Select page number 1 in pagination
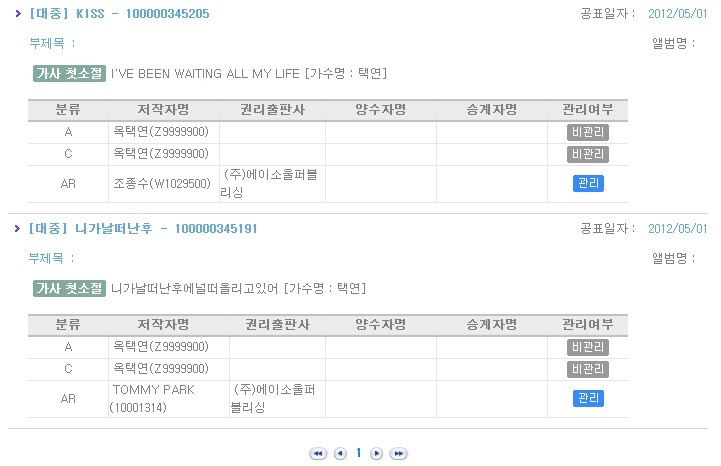 pos(359,453)
